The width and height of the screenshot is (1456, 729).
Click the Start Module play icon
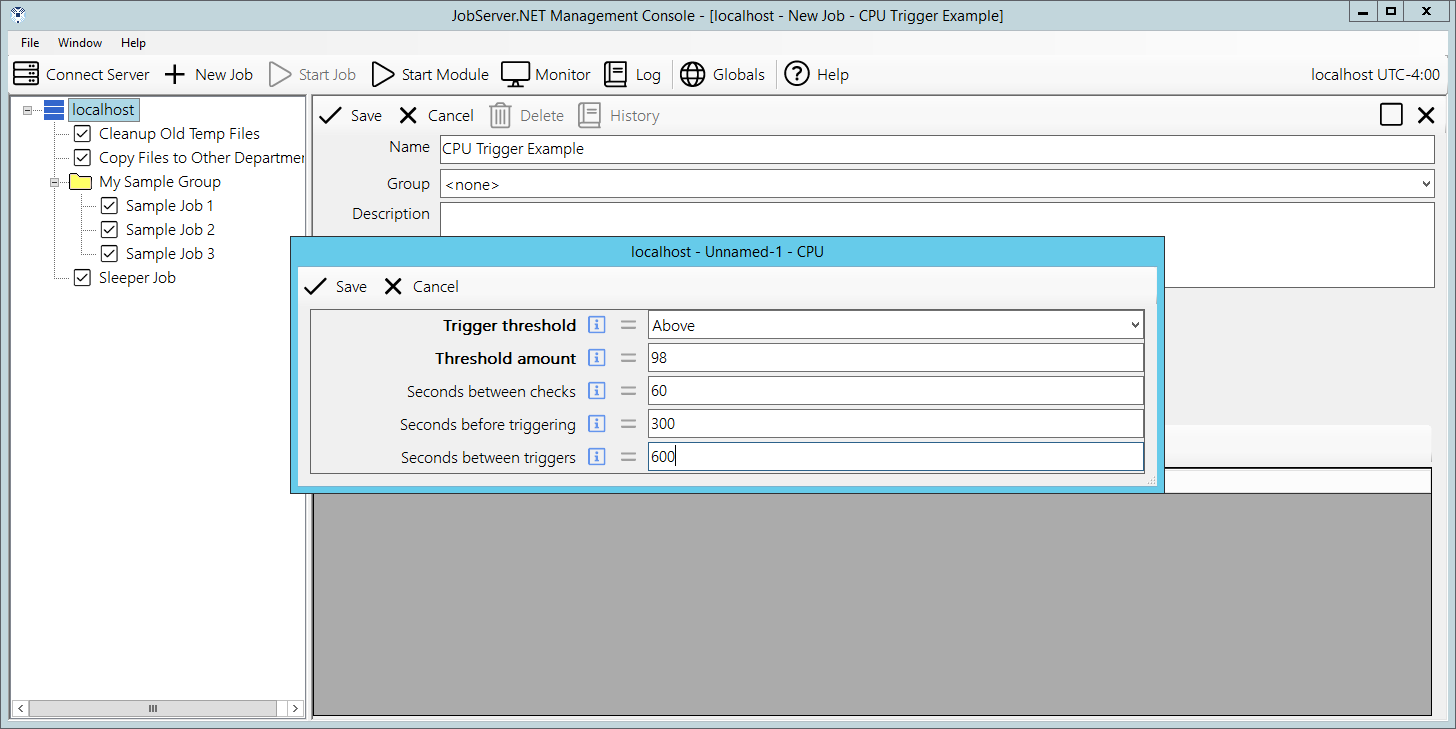pos(383,74)
